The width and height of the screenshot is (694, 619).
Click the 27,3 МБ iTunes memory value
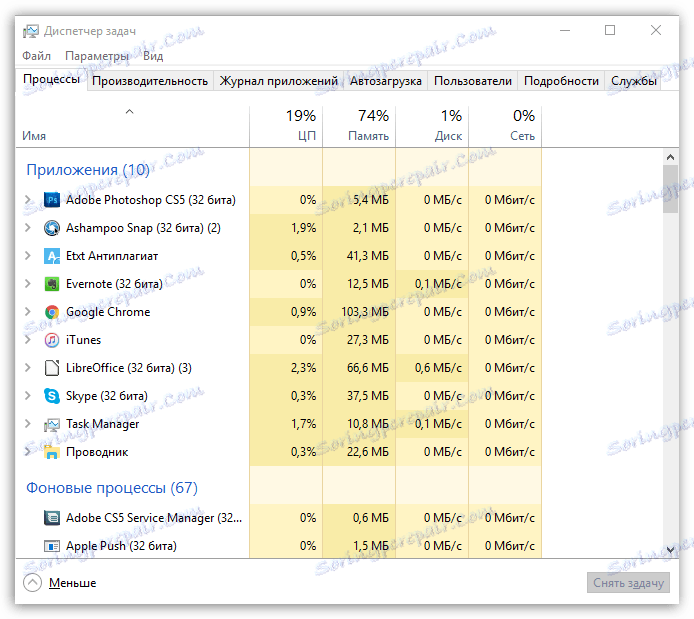[x=367, y=340]
